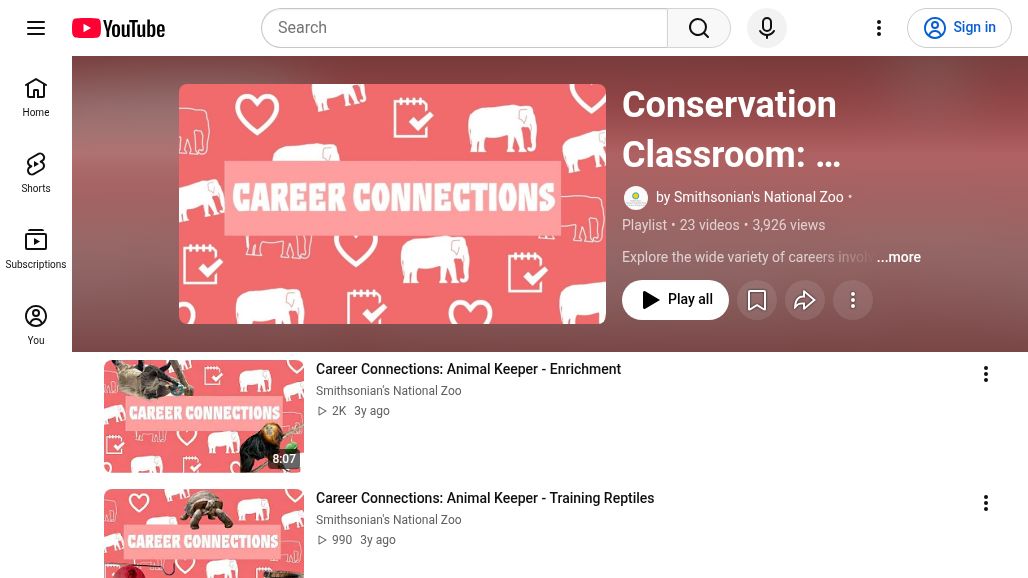Viewport: 1028px width, 578px height.
Task: Open the Training Reptiles video thumbnail
Action: (x=204, y=533)
